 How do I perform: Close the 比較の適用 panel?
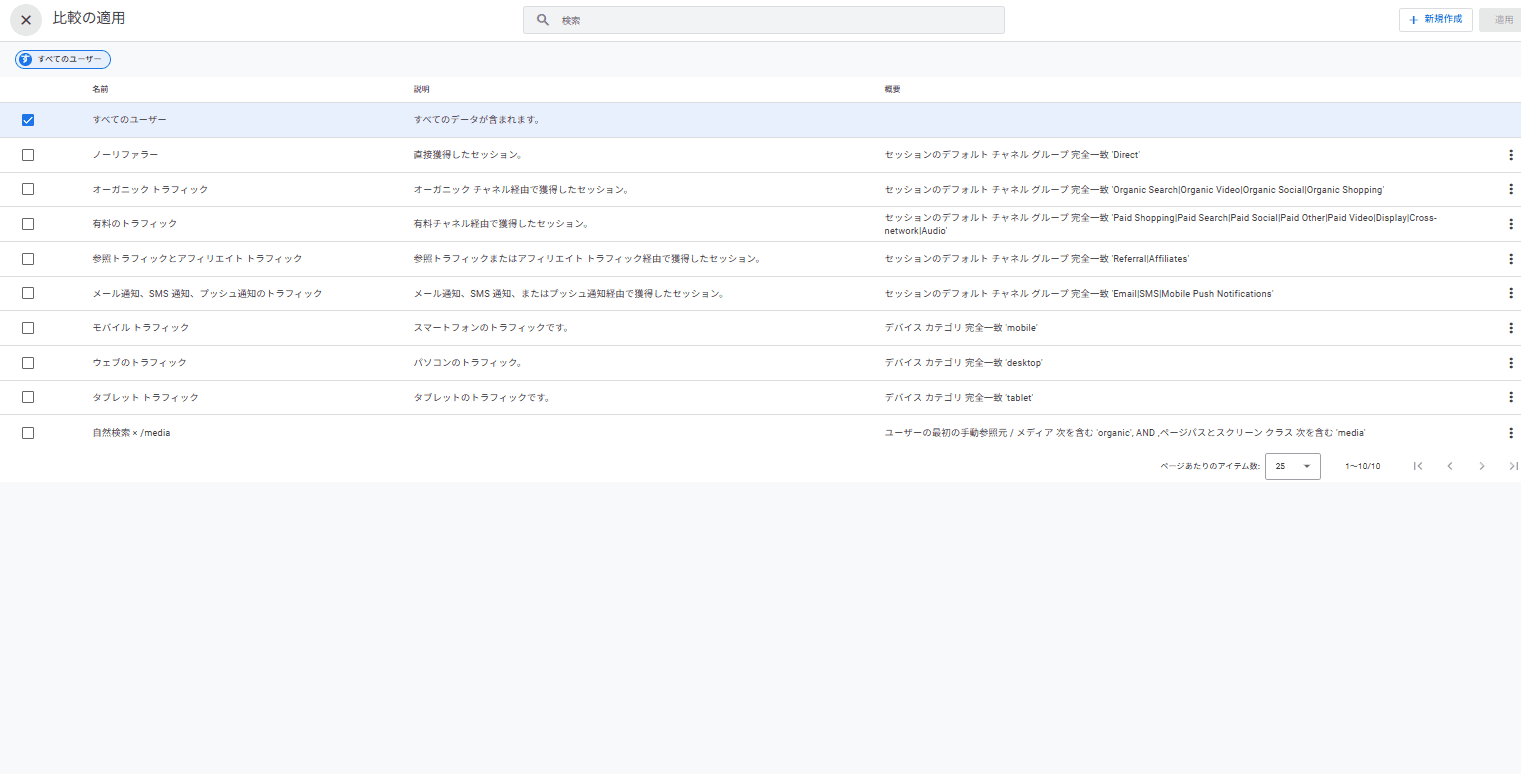coord(26,20)
